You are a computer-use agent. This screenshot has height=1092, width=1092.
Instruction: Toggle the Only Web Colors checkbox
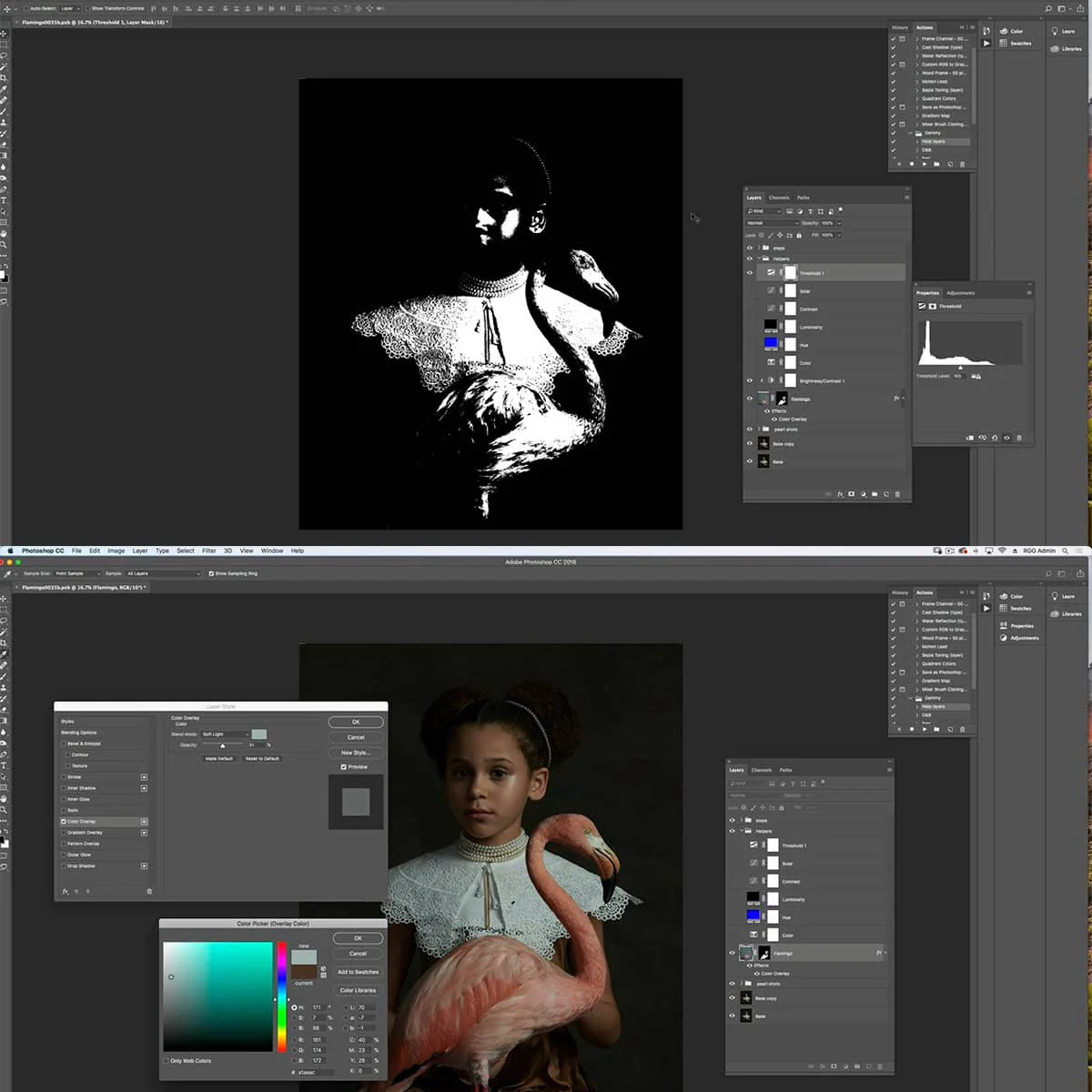(165, 1060)
